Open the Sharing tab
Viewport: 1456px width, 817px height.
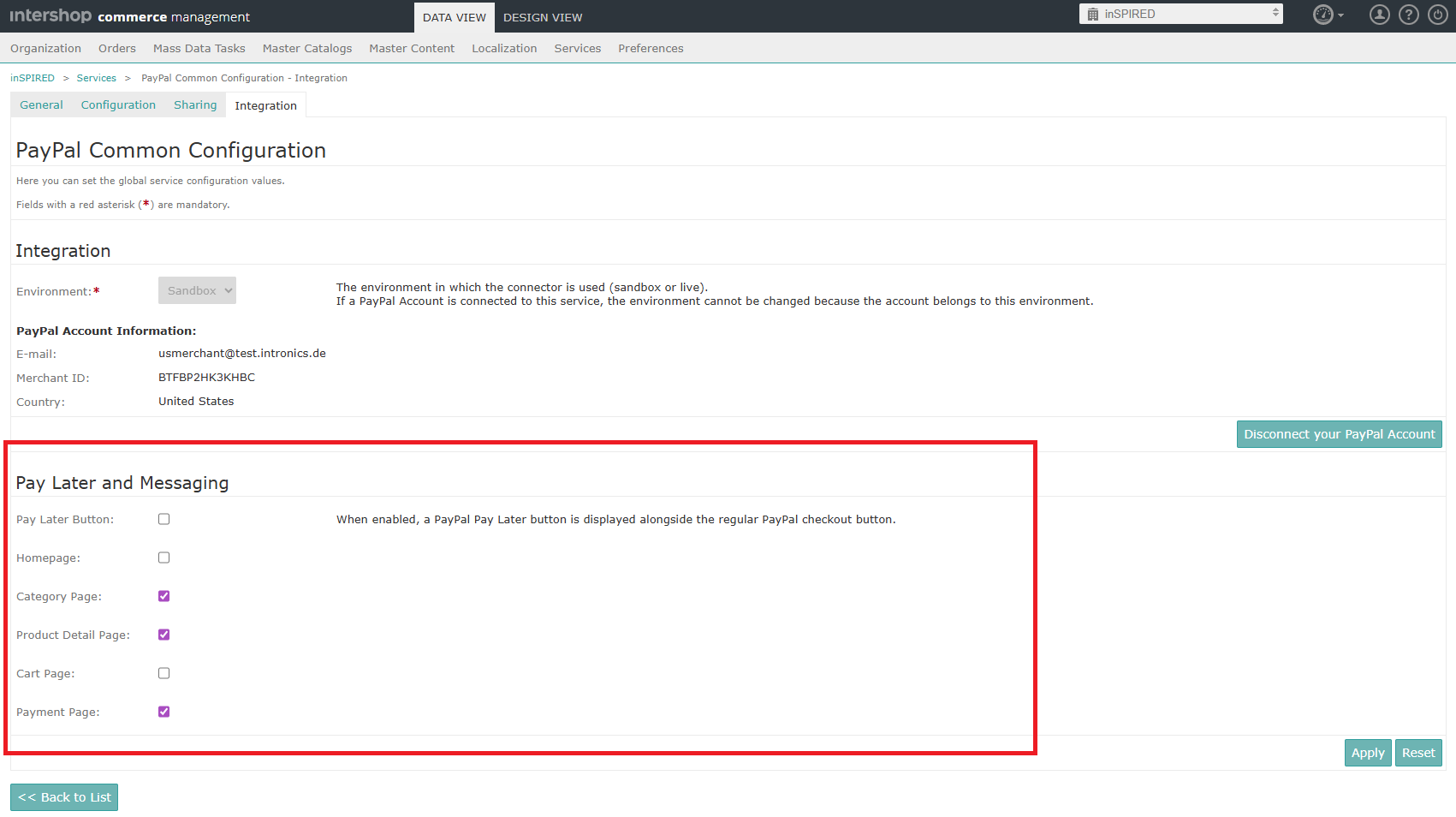[195, 105]
